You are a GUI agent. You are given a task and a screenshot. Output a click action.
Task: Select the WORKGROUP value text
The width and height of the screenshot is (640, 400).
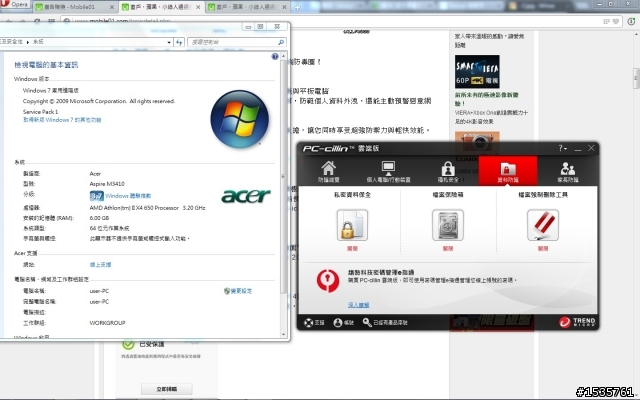[107, 323]
